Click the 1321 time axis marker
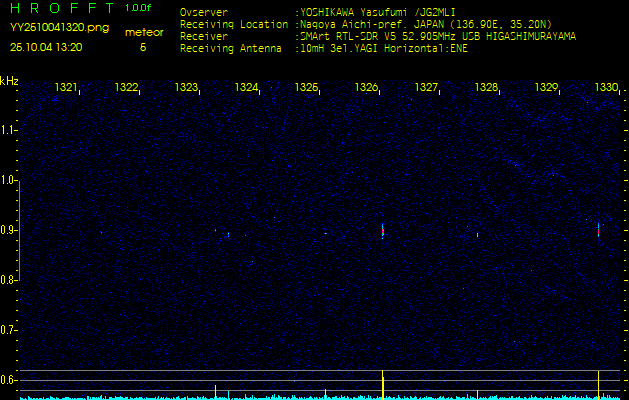Viewport: 629px width, 400px height. (x=66, y=88)
